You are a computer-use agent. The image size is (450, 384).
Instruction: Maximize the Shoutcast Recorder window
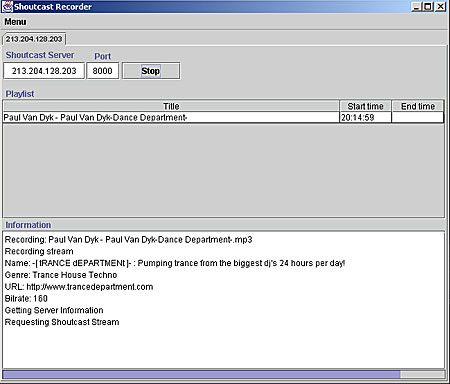click(428, 6)
